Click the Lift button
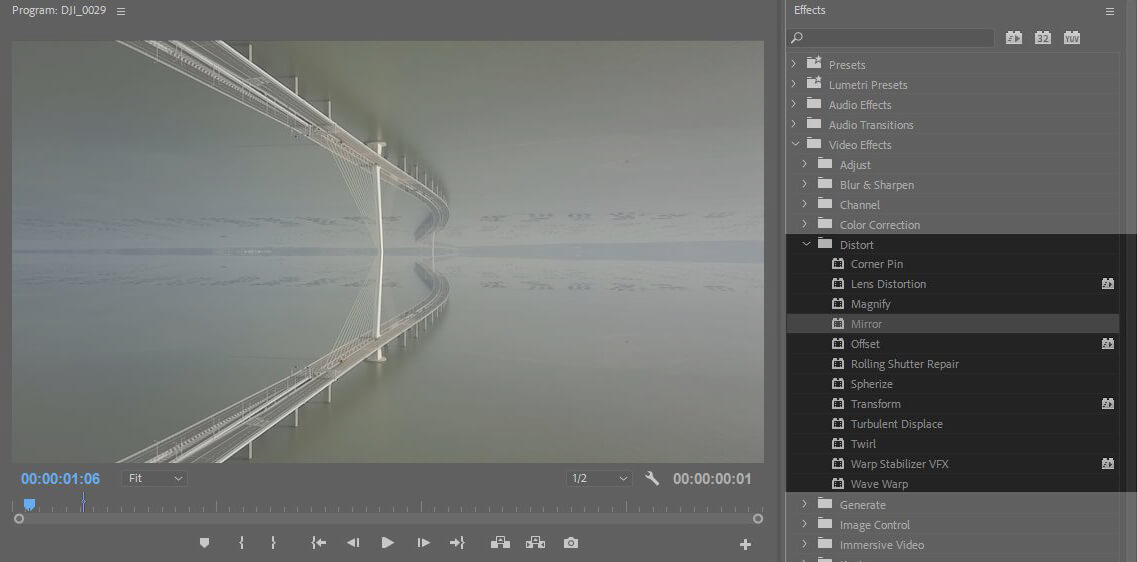The height and width of the screenshot is (562, 1137). pos(500,542)
